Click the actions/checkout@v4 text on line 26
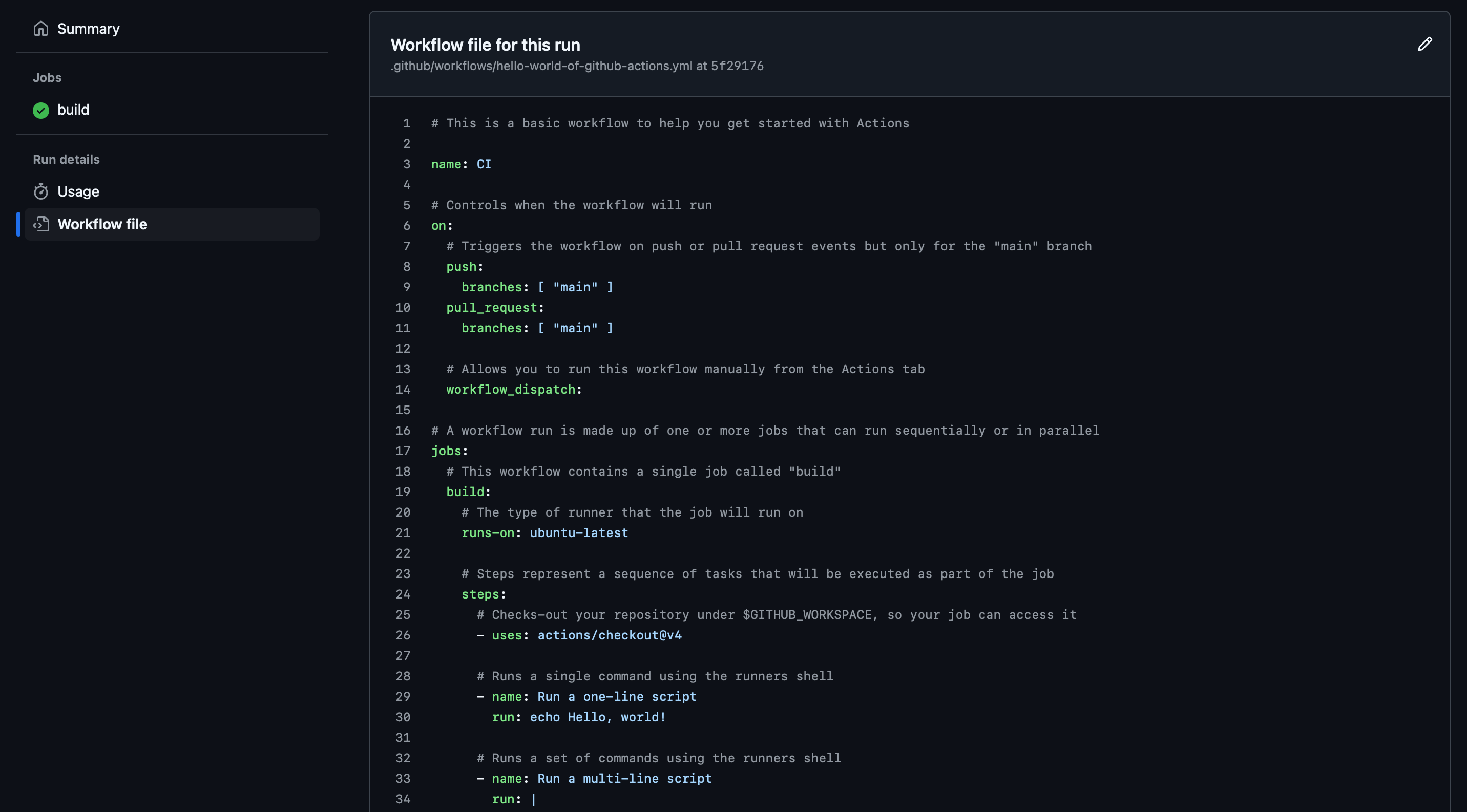1467x812 pixels. click(x=610, y=635)
